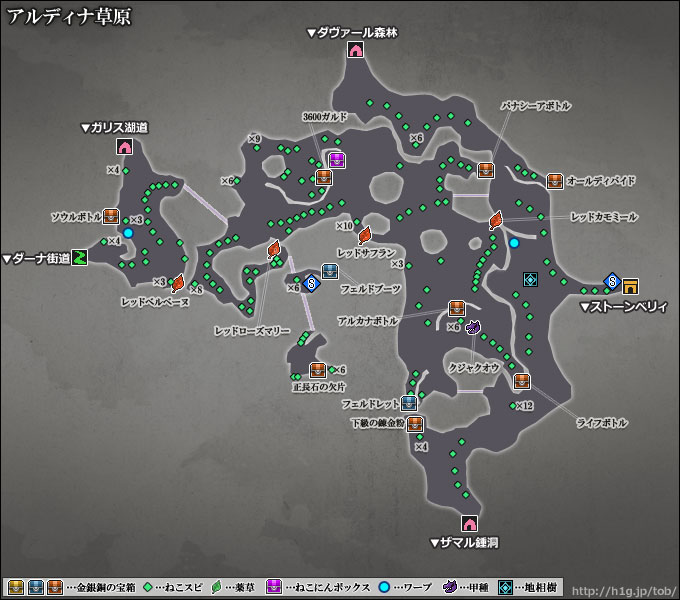Click the ×12 count near ライフボトル chest
680x600 pixels.
(x=525, y=406)
